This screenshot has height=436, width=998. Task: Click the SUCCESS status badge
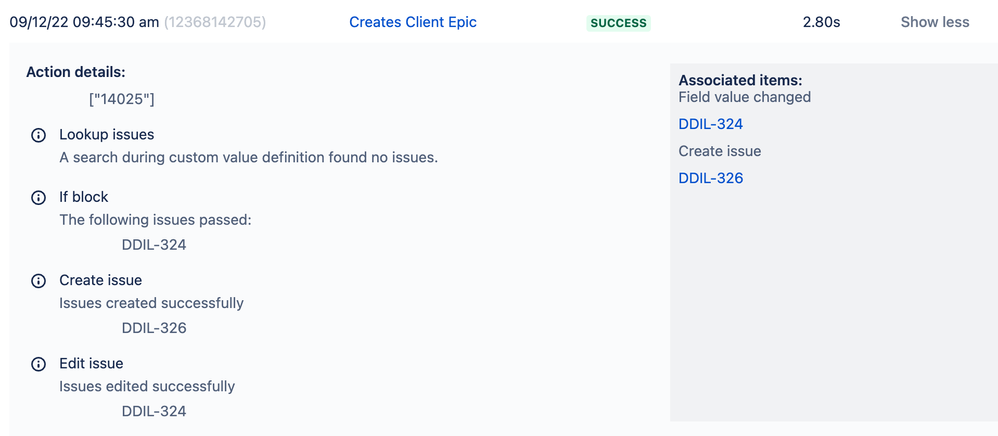pyautogui.click(x=618, y=23)
